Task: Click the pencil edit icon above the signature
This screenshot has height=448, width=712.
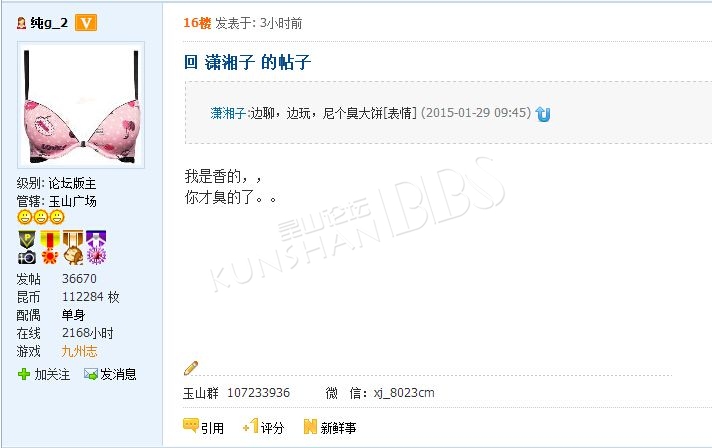Action: 191,368
